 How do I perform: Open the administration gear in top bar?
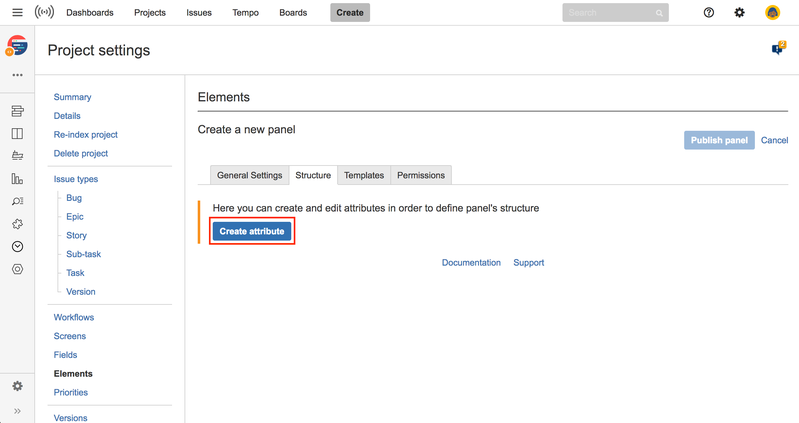point(740,13)
